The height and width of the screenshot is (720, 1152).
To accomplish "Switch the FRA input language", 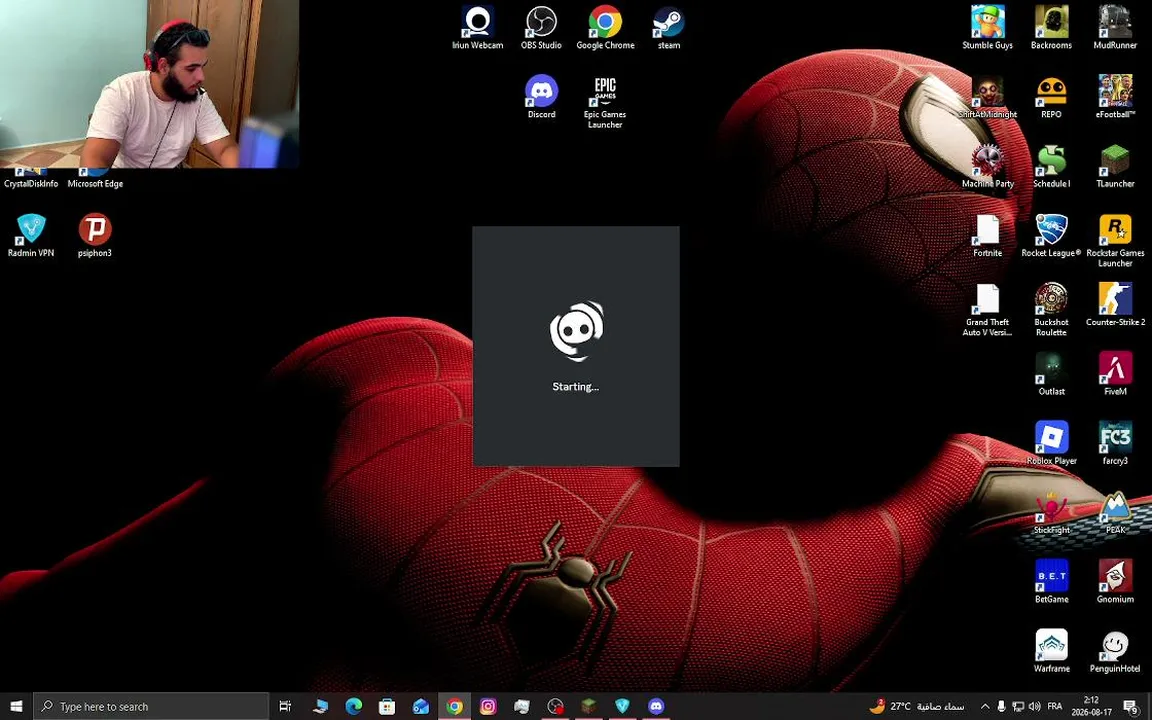I will click(1055, 706).
